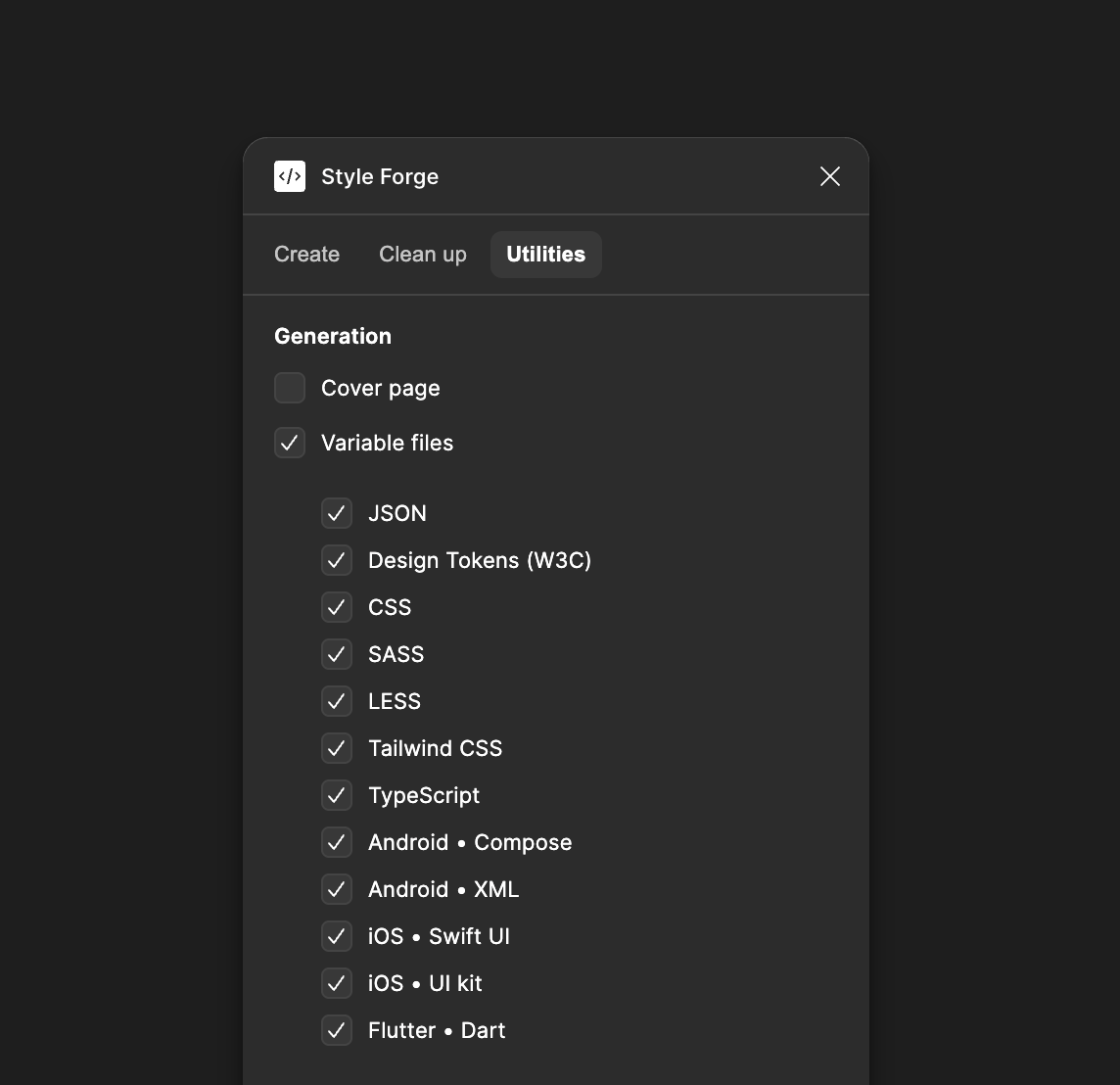
Task: Toggle the LESS checkbox
Action: [x=337, y=701]
